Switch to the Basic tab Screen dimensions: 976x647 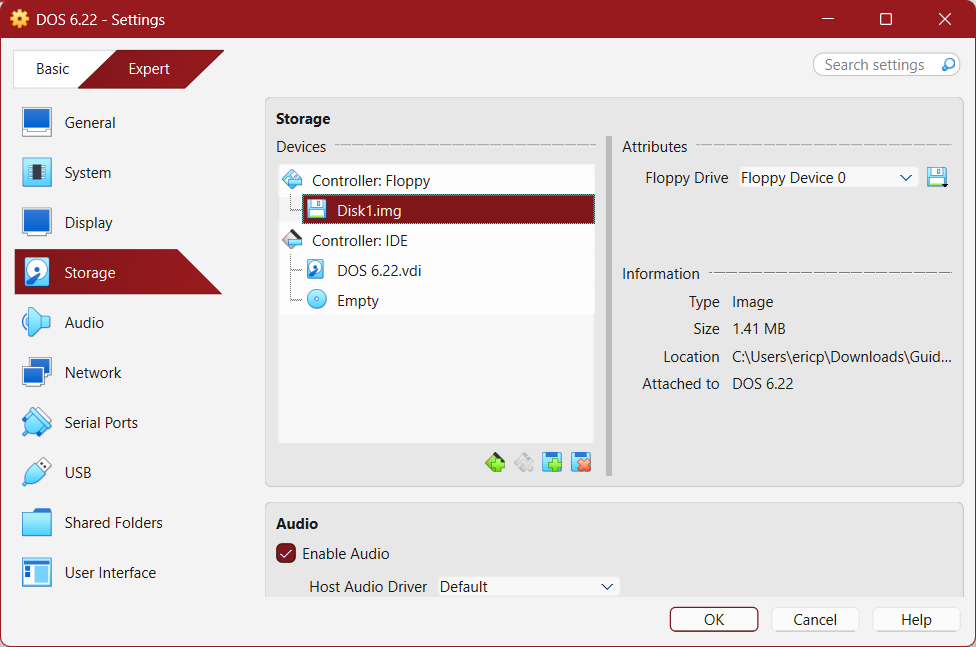[53, 69]
